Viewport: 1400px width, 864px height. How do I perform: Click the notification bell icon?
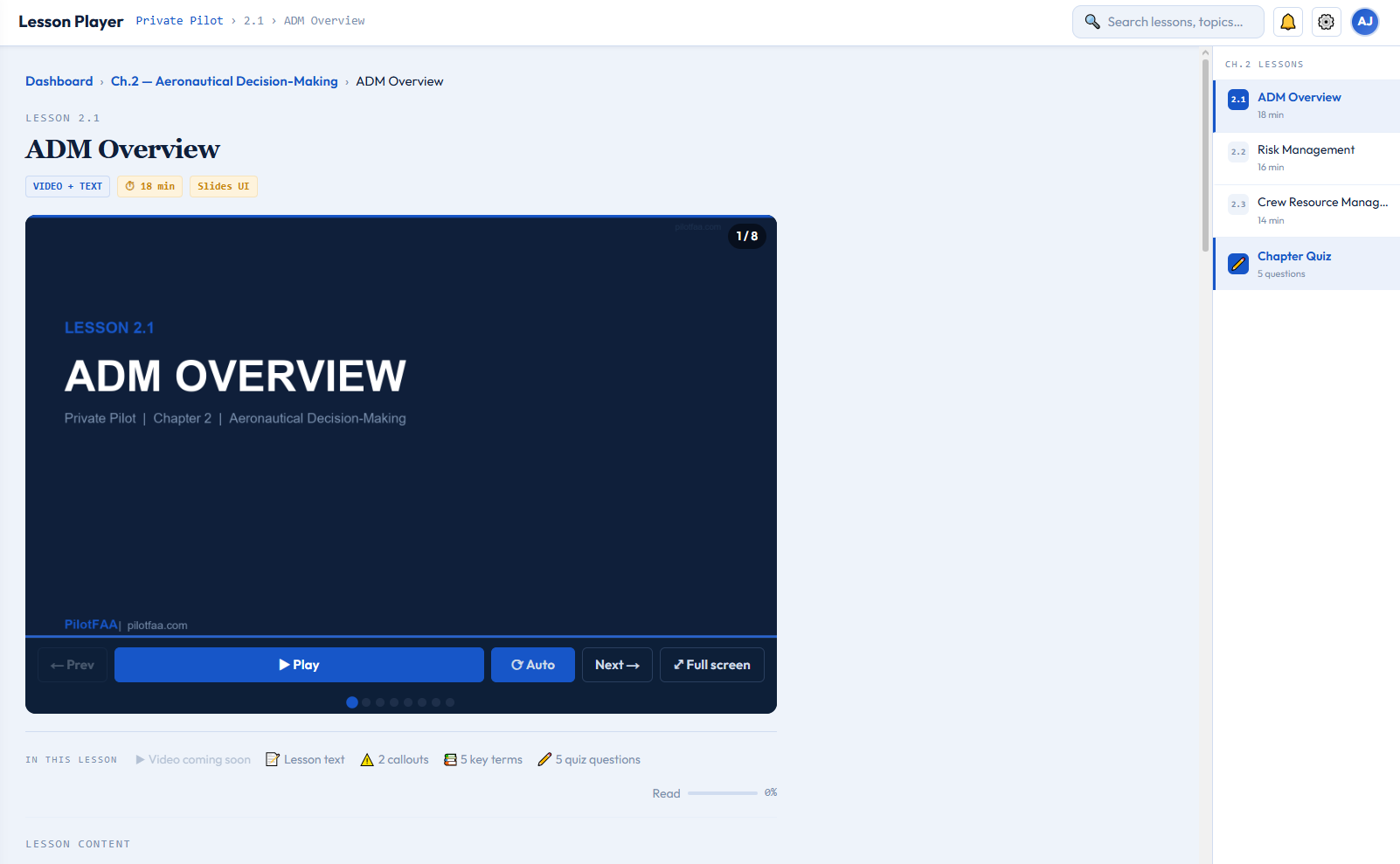[x=1287, y=21]
